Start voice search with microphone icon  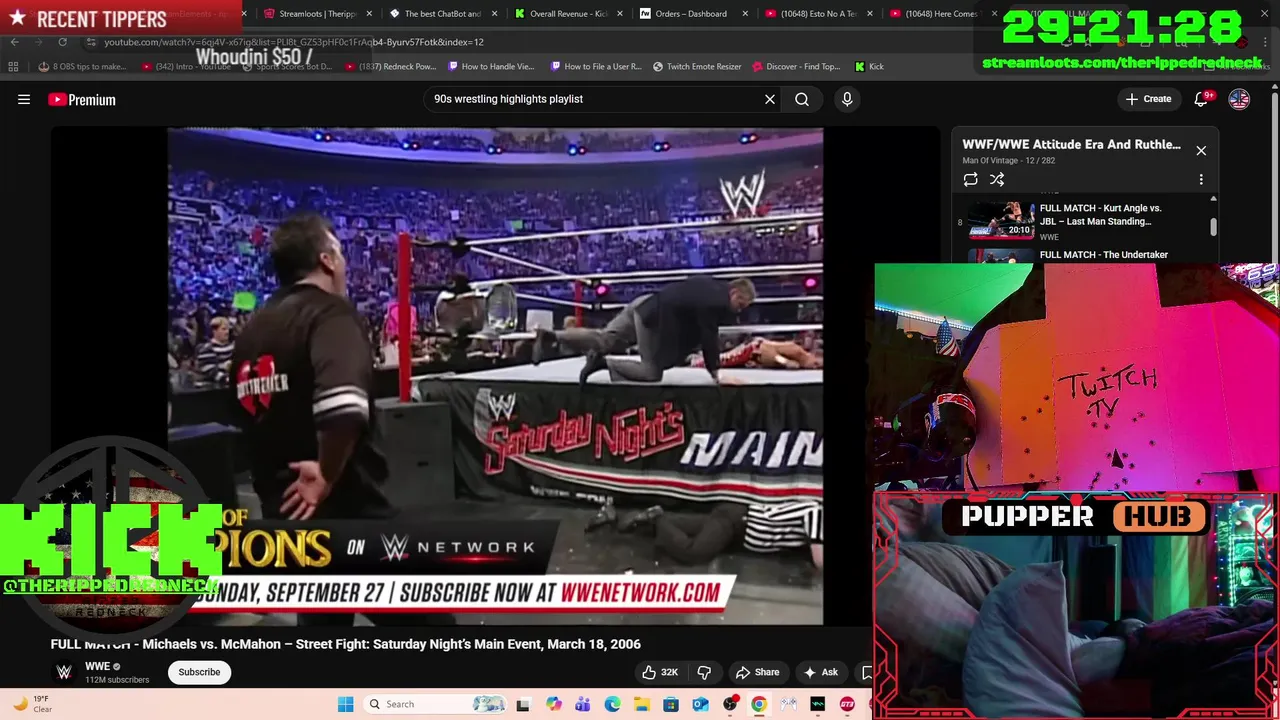click(847, 99)
